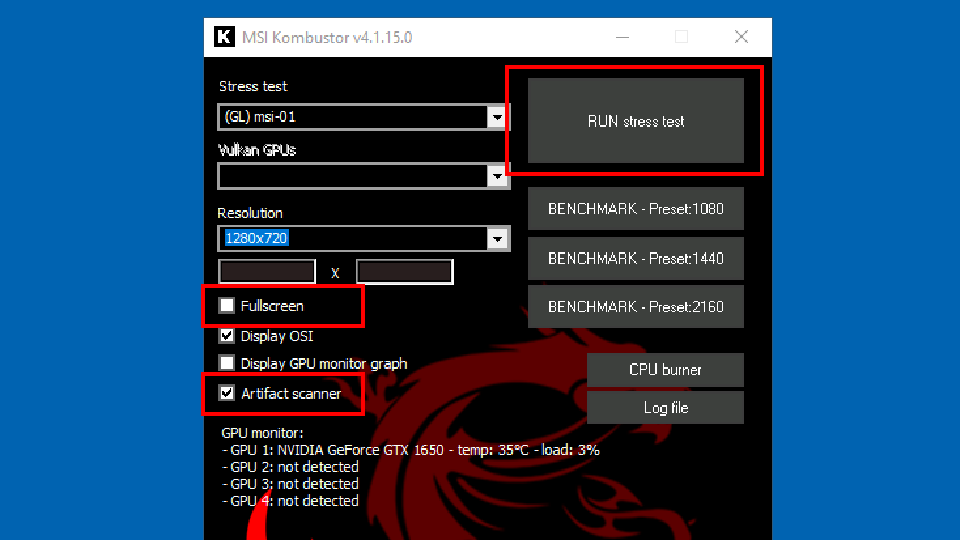Click the Stress test label

click(253, 86)
